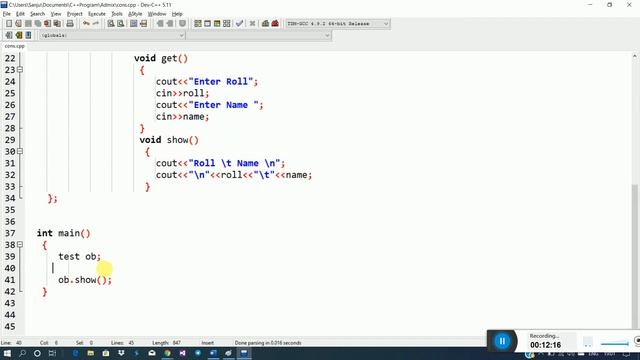Screen dimensions: 640x360
Task: Click the Print toolbar icon
Action: click(70, 24)
